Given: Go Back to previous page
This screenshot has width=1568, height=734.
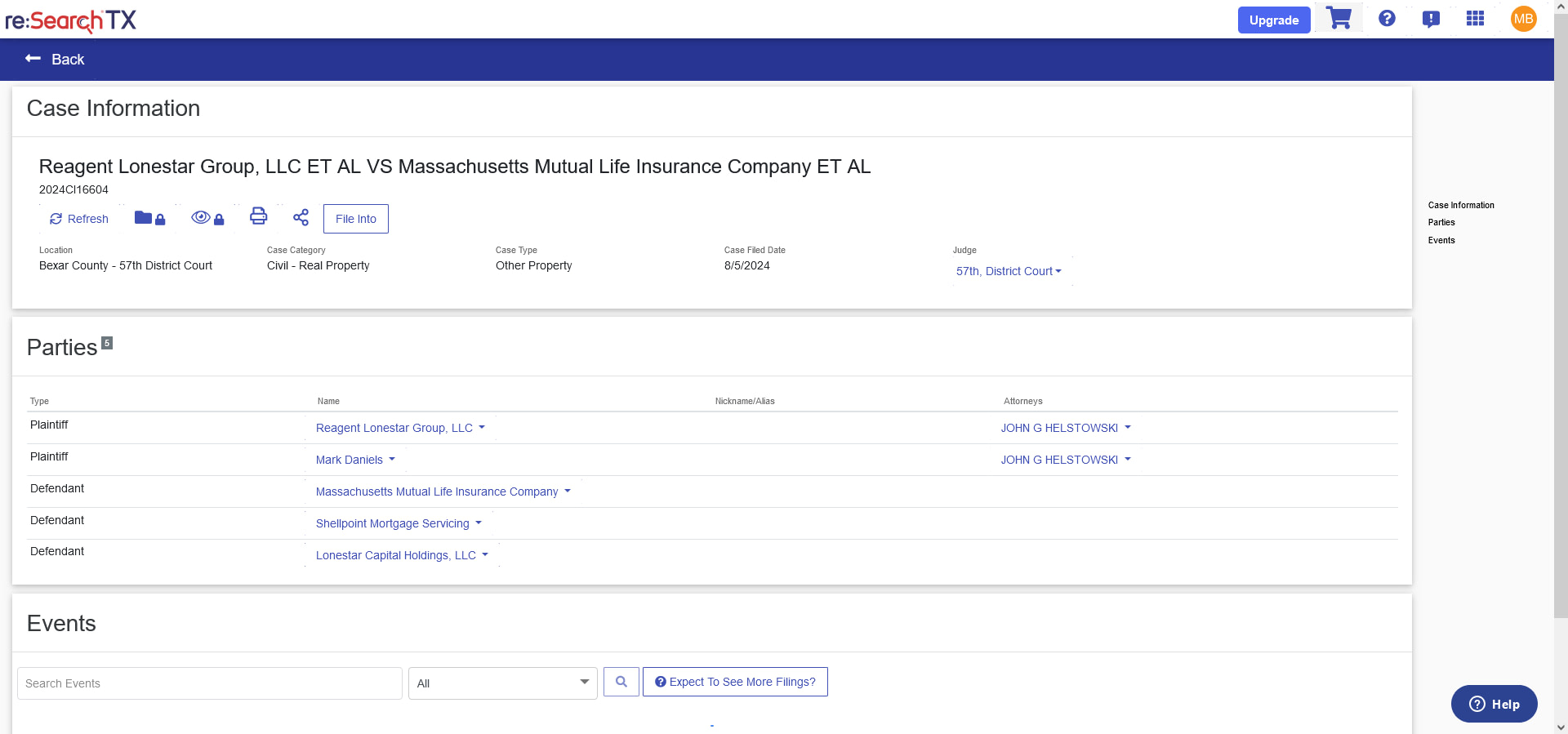Looking at the screenshot, I should (55, 59).
